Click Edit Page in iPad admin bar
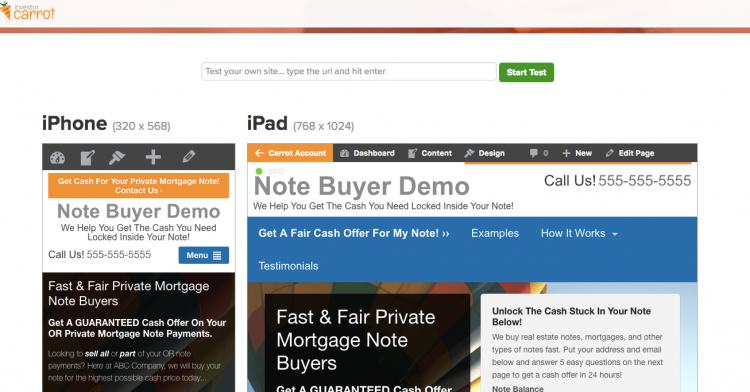 point(630,153)
